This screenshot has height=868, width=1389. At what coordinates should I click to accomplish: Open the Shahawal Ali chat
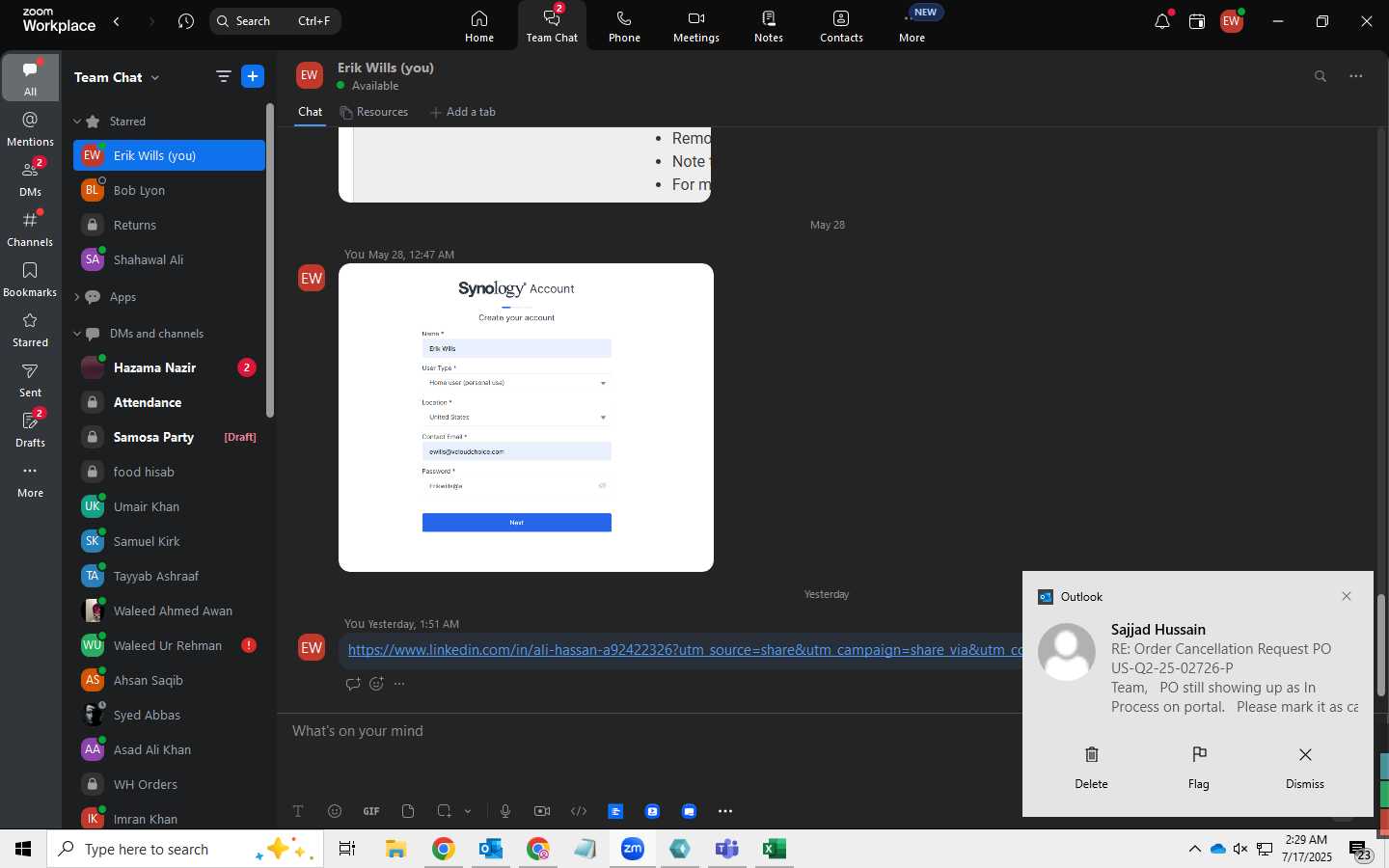click(x=169, y=259)
